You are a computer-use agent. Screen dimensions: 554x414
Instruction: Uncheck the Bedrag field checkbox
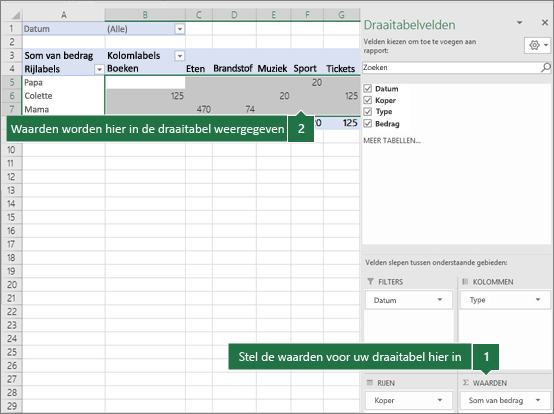coord(367,123)
